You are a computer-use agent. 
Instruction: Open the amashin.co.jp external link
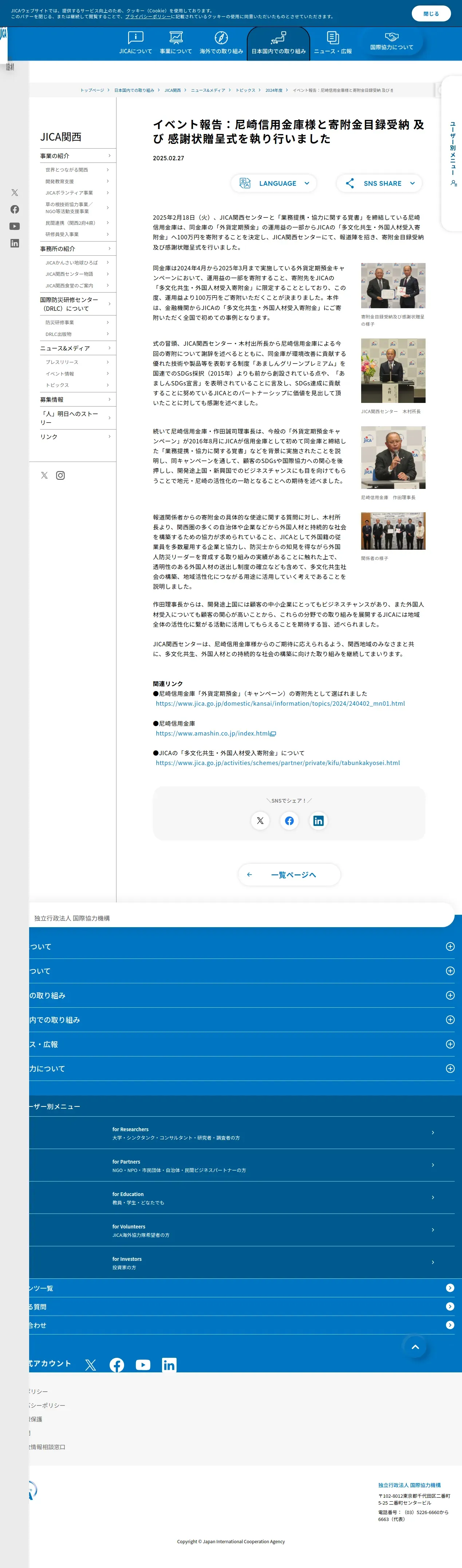pyautogui.click(x=215, y=733)
